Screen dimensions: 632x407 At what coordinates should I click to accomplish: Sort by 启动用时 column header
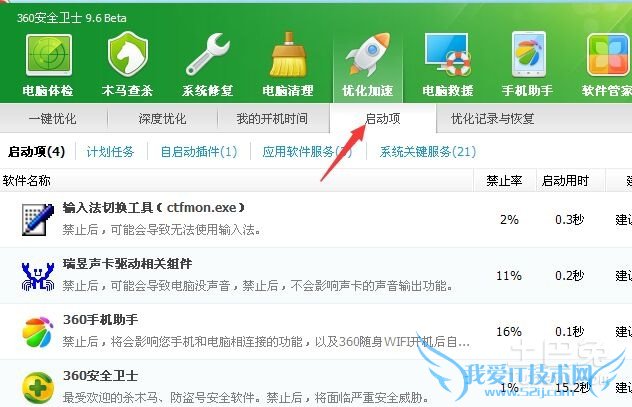[565, 181]
